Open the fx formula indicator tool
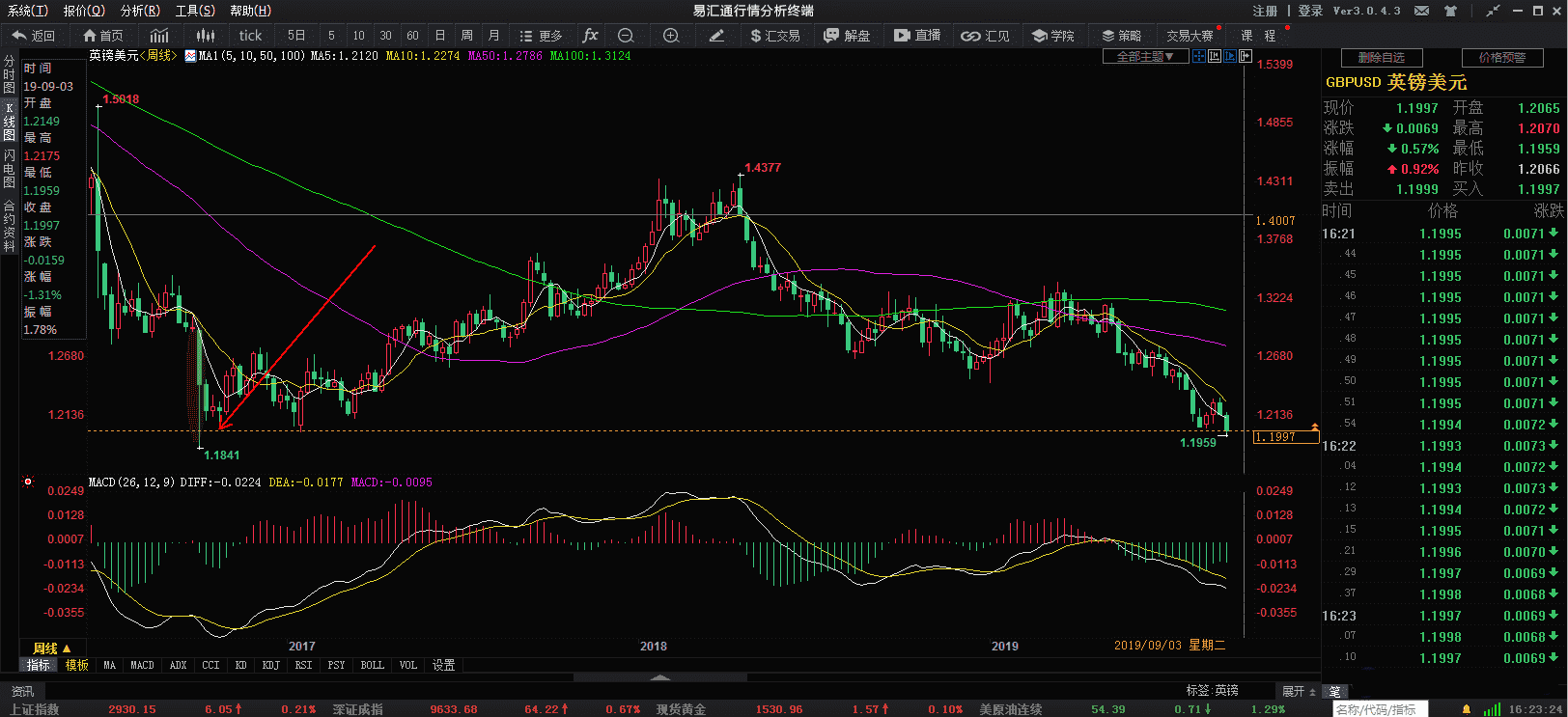 (x=590, y=36)
